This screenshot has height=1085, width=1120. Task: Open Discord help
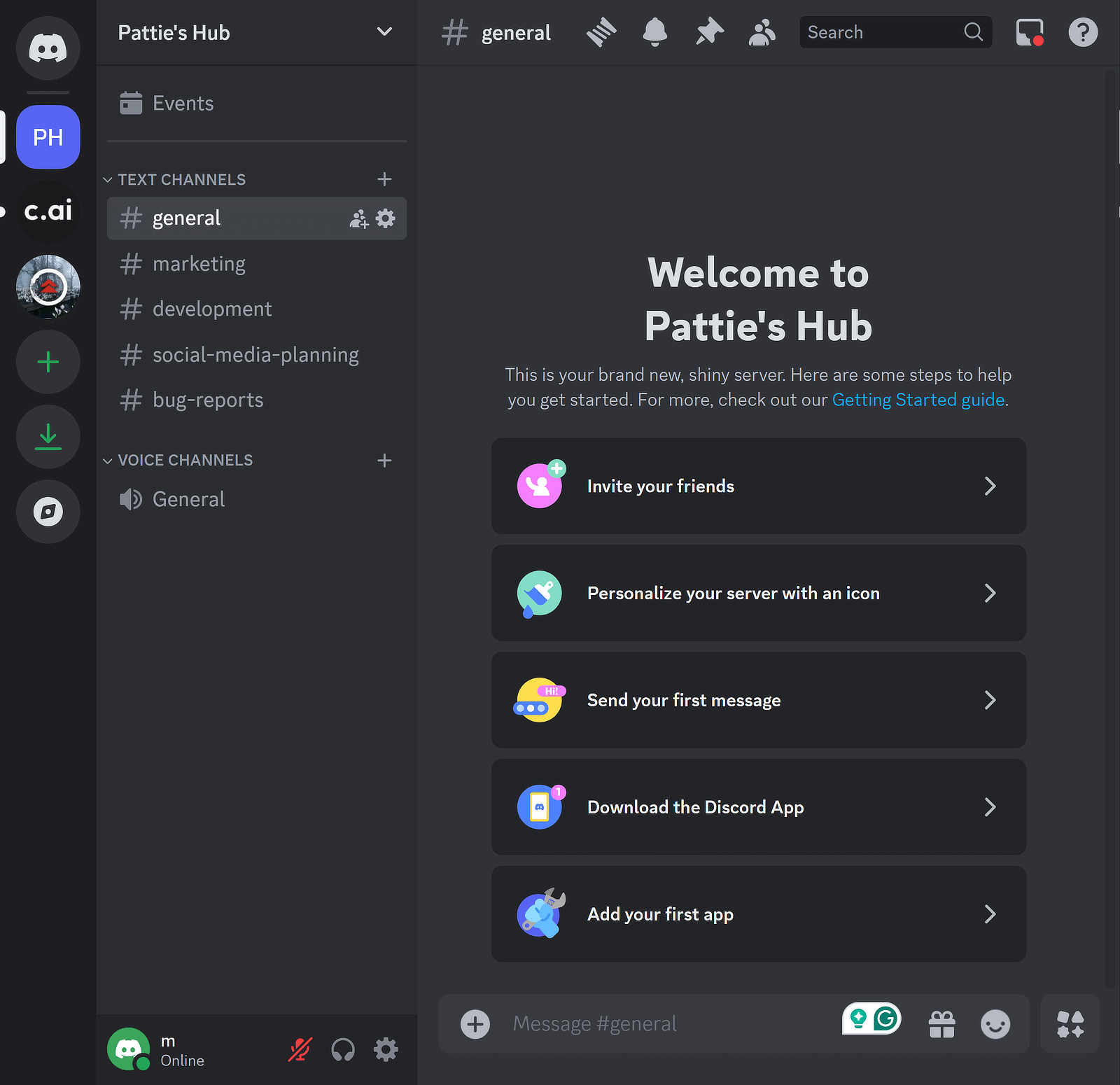point(1082,31)
